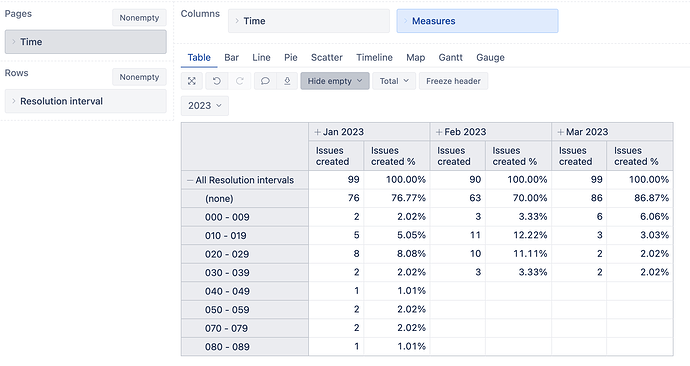This screenshot has width=690, height=366.
Task: Switch to the Gauge tab
Action: (x=490, y=58)
